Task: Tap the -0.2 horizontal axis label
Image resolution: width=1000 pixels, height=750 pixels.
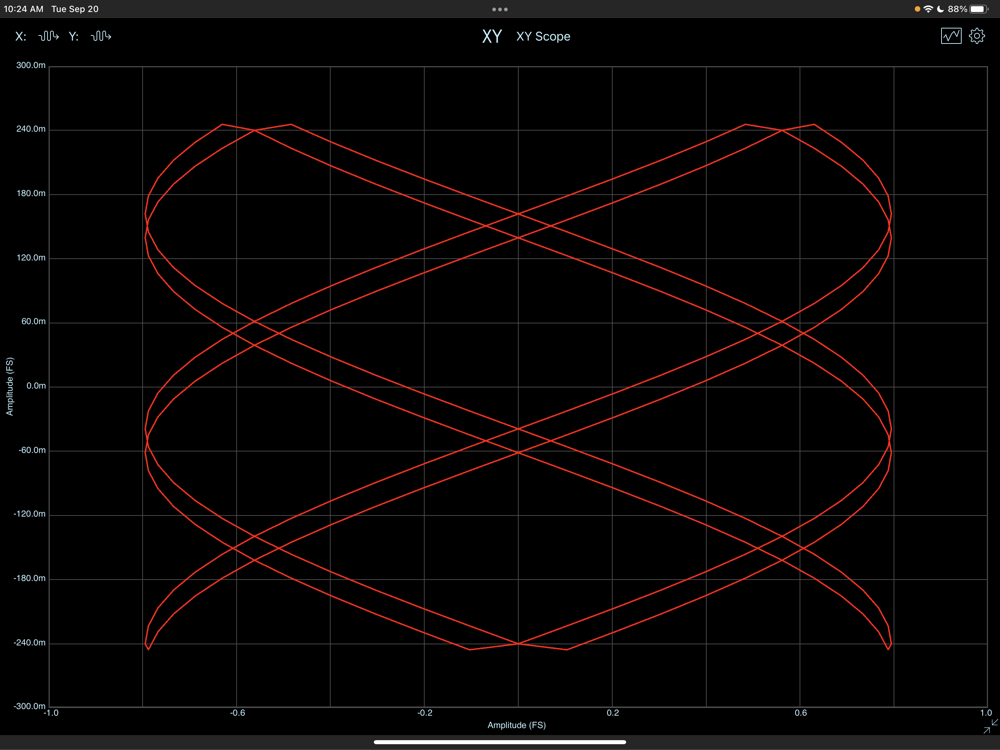Action: tap(425, 713)
